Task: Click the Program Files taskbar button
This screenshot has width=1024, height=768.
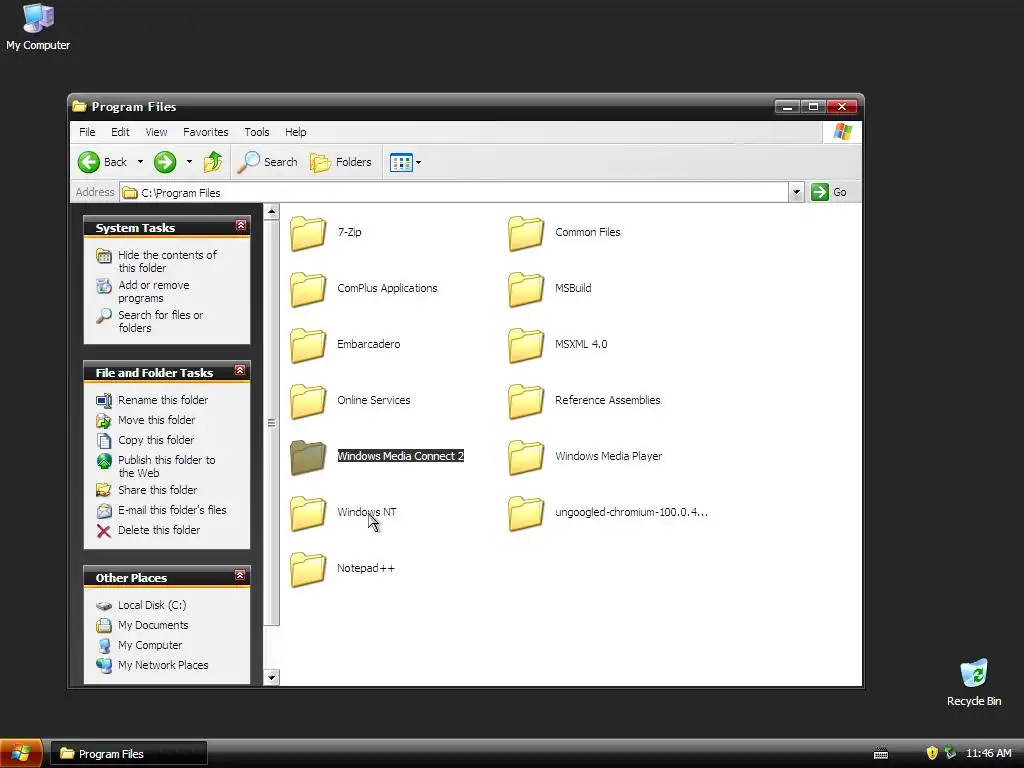Action: 129,754
